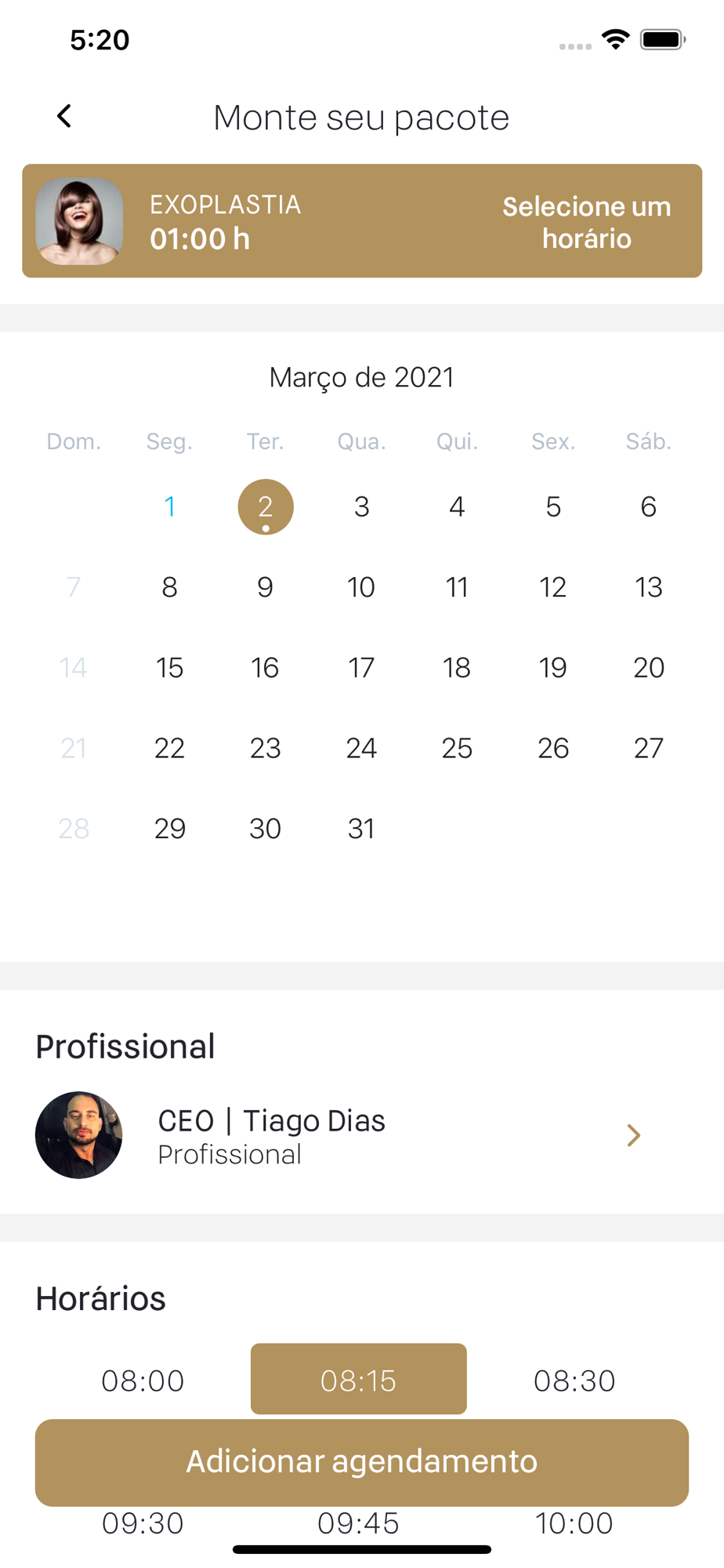
Task: Pick March 1 on the calendar
Action: point(169,507)
